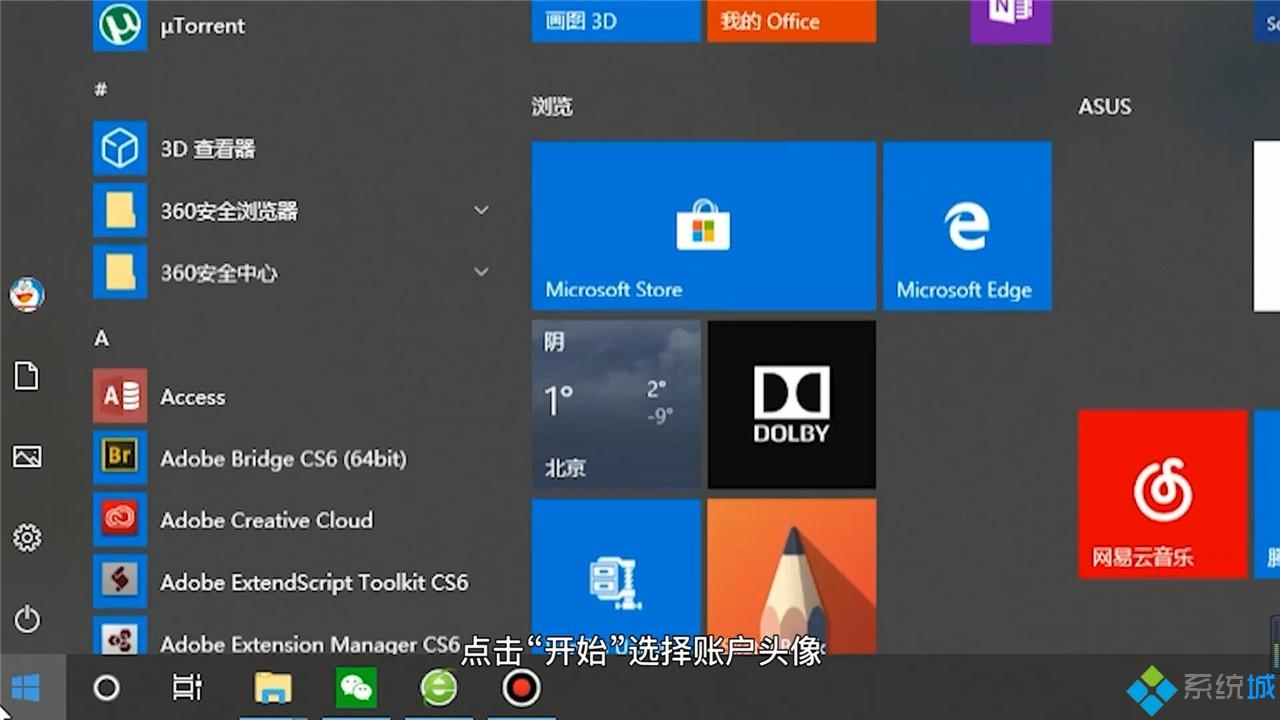Image resolution: width=1280 pixels, height=720 pixels.
Task: Open Adobe Bridge CS6 (64bit)
Action: coord(290,459)
